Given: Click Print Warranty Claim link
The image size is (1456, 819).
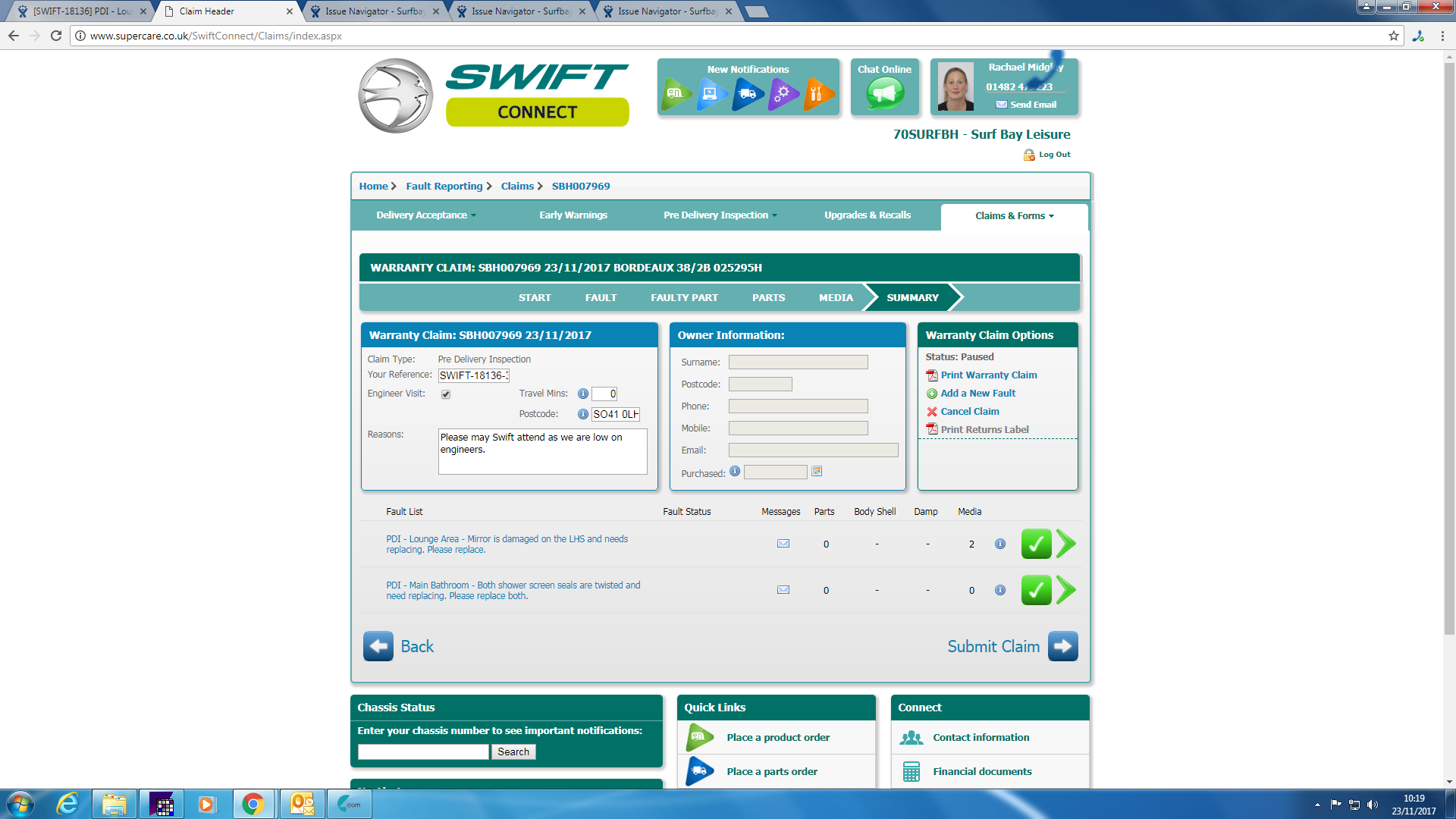Looking at the screenshot, I should (988, 375).
